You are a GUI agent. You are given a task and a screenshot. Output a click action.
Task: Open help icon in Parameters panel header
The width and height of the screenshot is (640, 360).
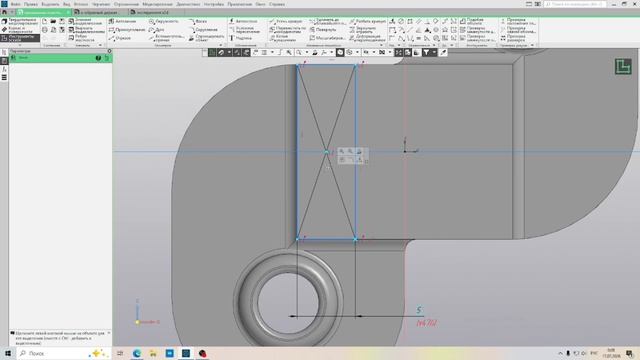98,58
